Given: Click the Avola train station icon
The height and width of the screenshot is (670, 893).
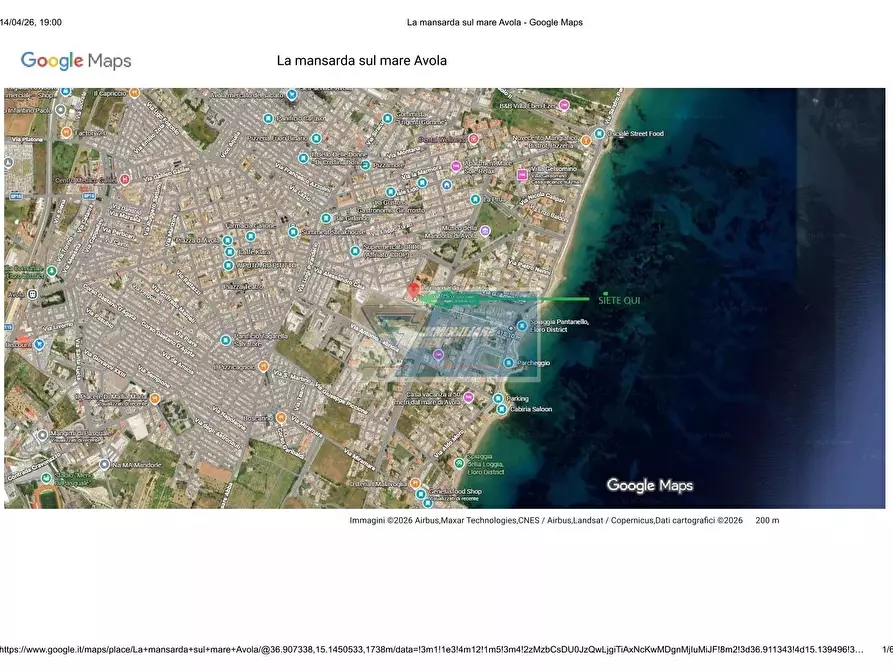Looking at the screenshot, I should pos(33,295).
